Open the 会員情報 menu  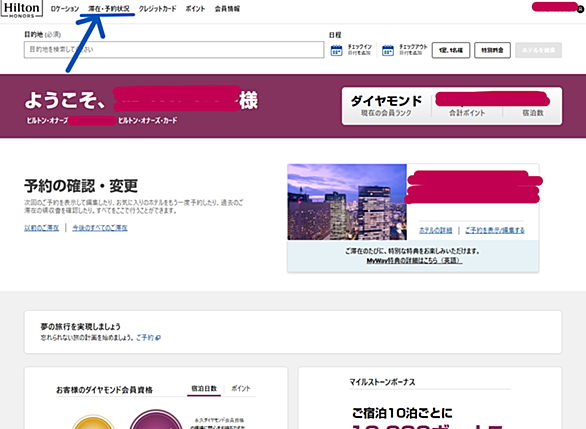coord(227,9)
